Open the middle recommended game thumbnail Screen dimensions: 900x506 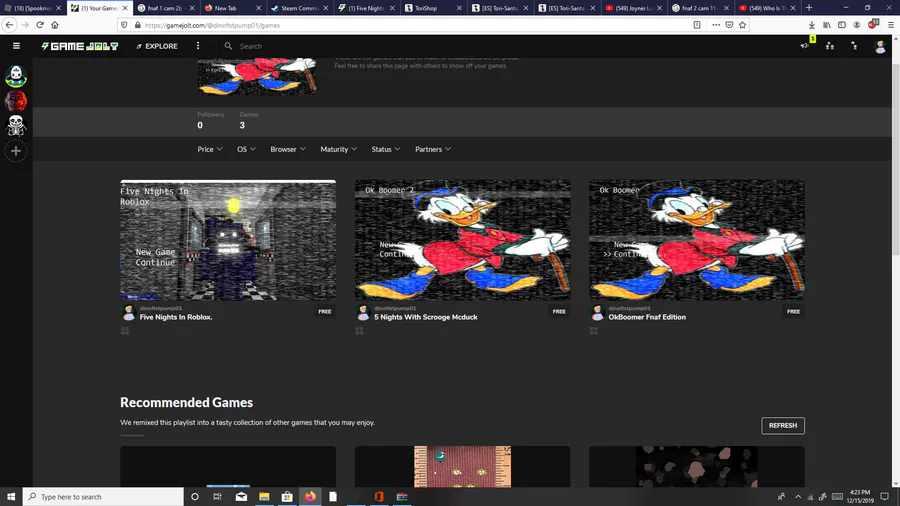[x=462, y=466]
